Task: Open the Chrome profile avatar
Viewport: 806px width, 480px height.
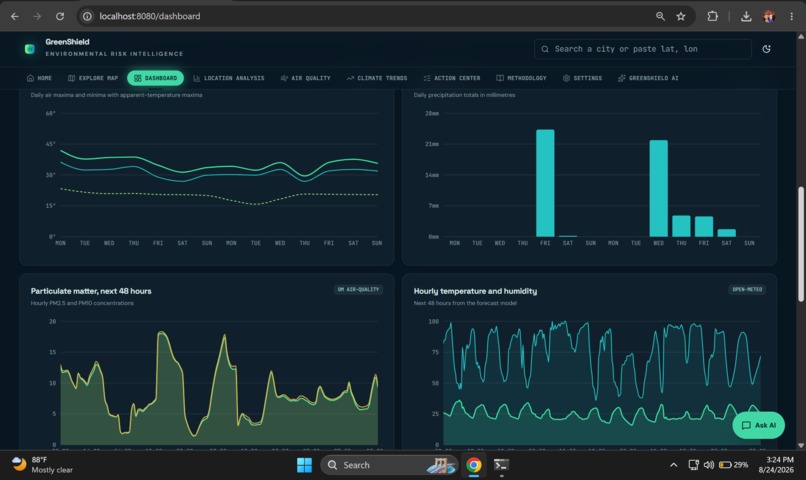Action: pos(769,16)
